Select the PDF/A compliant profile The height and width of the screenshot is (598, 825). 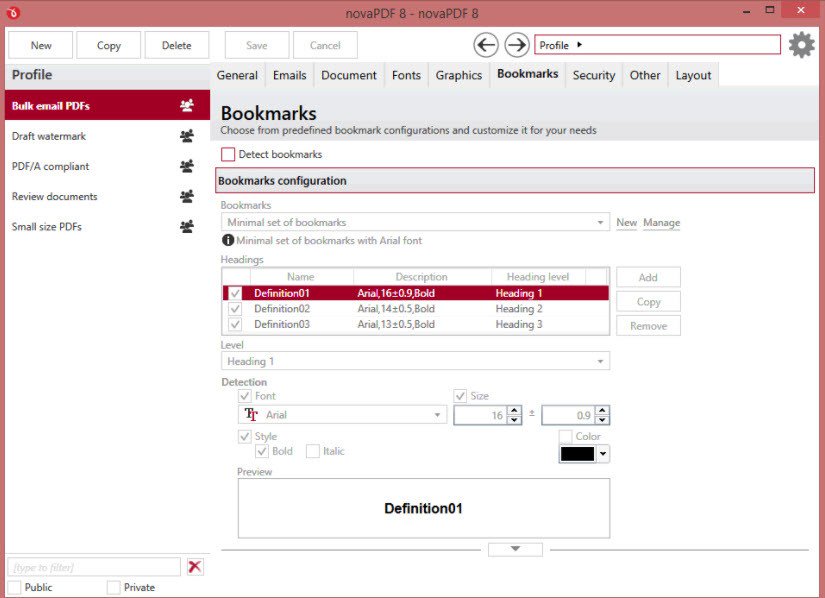(107, 166)
